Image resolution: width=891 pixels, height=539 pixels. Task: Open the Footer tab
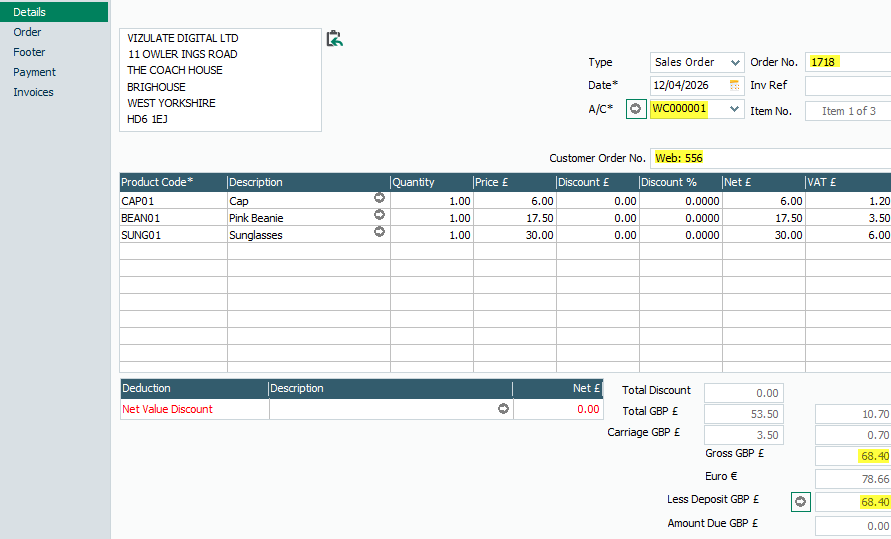click(x=29, y=52)
